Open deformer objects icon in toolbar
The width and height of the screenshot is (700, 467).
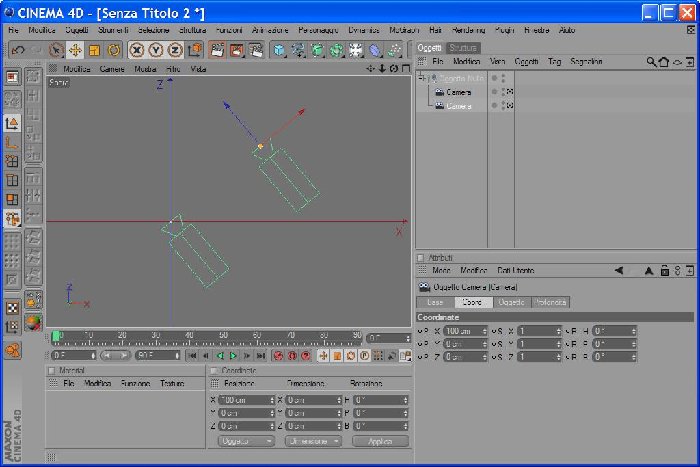pos(375,50)
